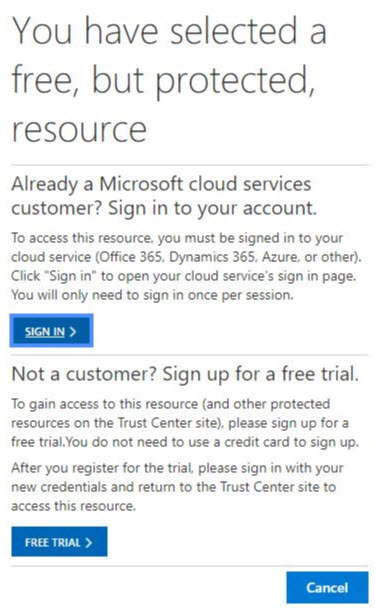Click the FREE TRIAL button
This screenshot has height=608, width=375.
click(x=59, y=542)
